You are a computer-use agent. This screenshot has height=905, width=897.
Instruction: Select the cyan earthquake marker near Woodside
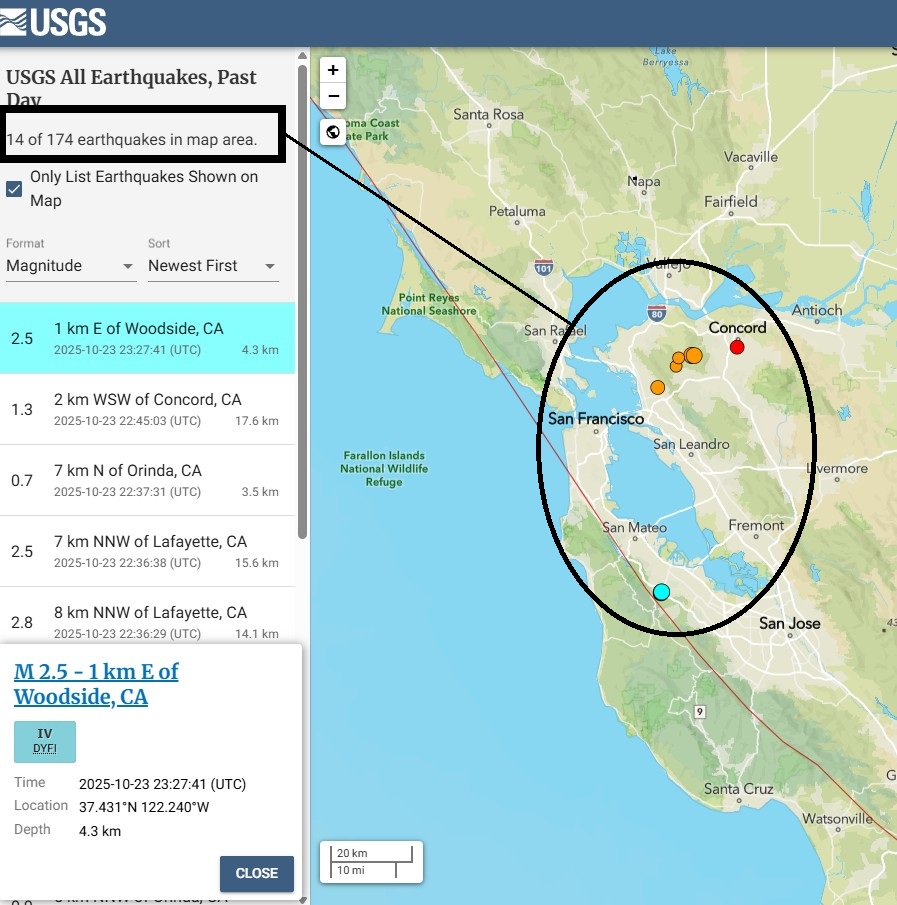coord(661,592)
